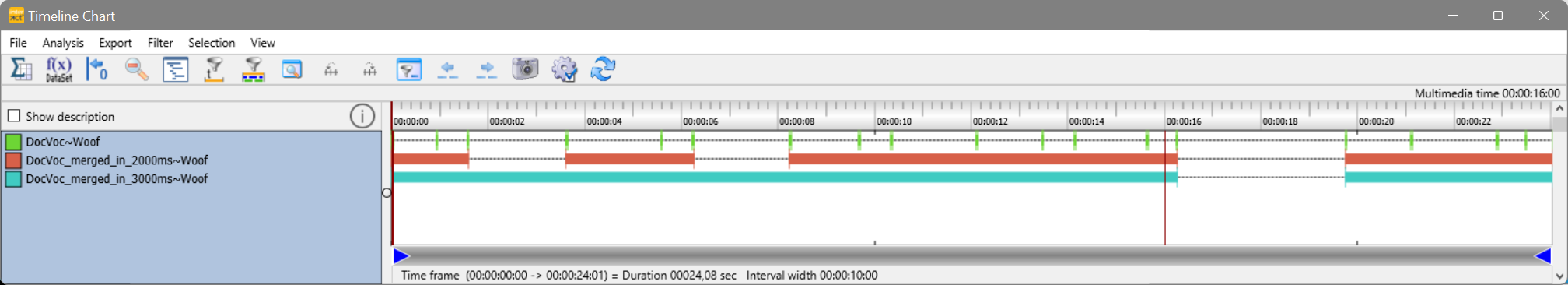Click the vertical scrollbar down arrow
The image size is (1568, 285).
(1559, 276)
